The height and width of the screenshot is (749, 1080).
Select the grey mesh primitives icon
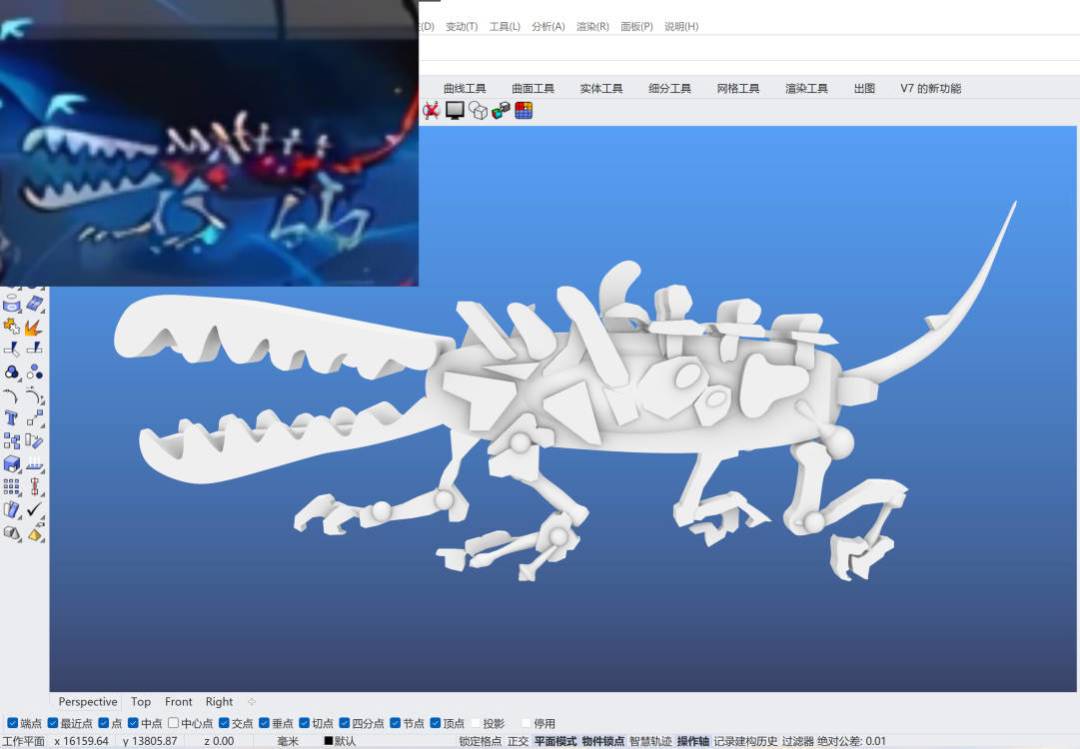(x=12, y=533)
